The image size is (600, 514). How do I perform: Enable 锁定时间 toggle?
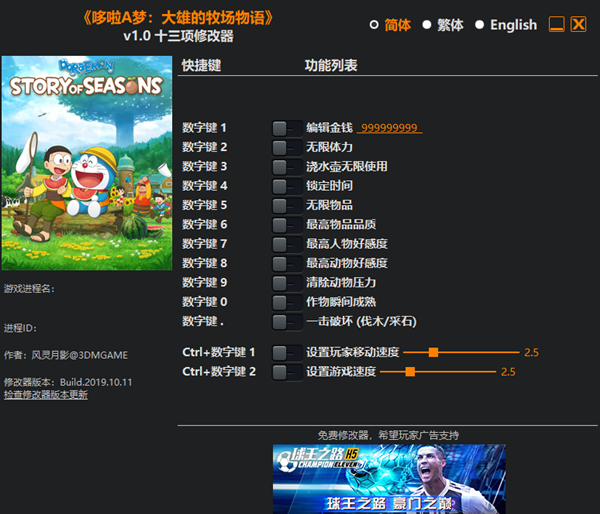(287, 186)
